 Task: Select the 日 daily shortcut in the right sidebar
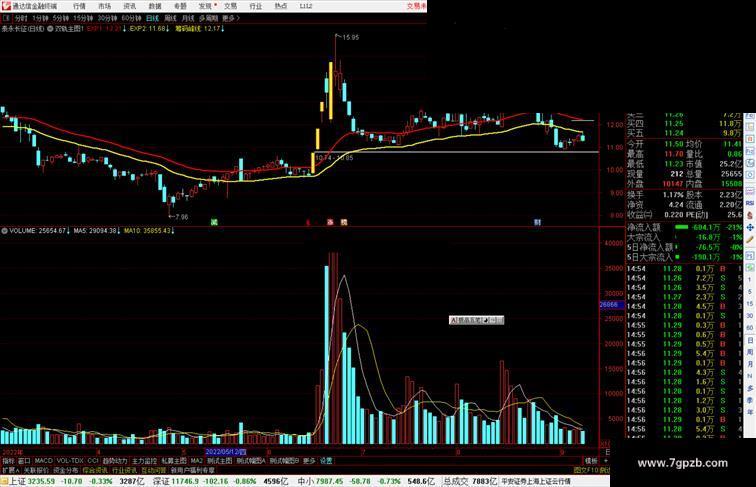[750, 340]
